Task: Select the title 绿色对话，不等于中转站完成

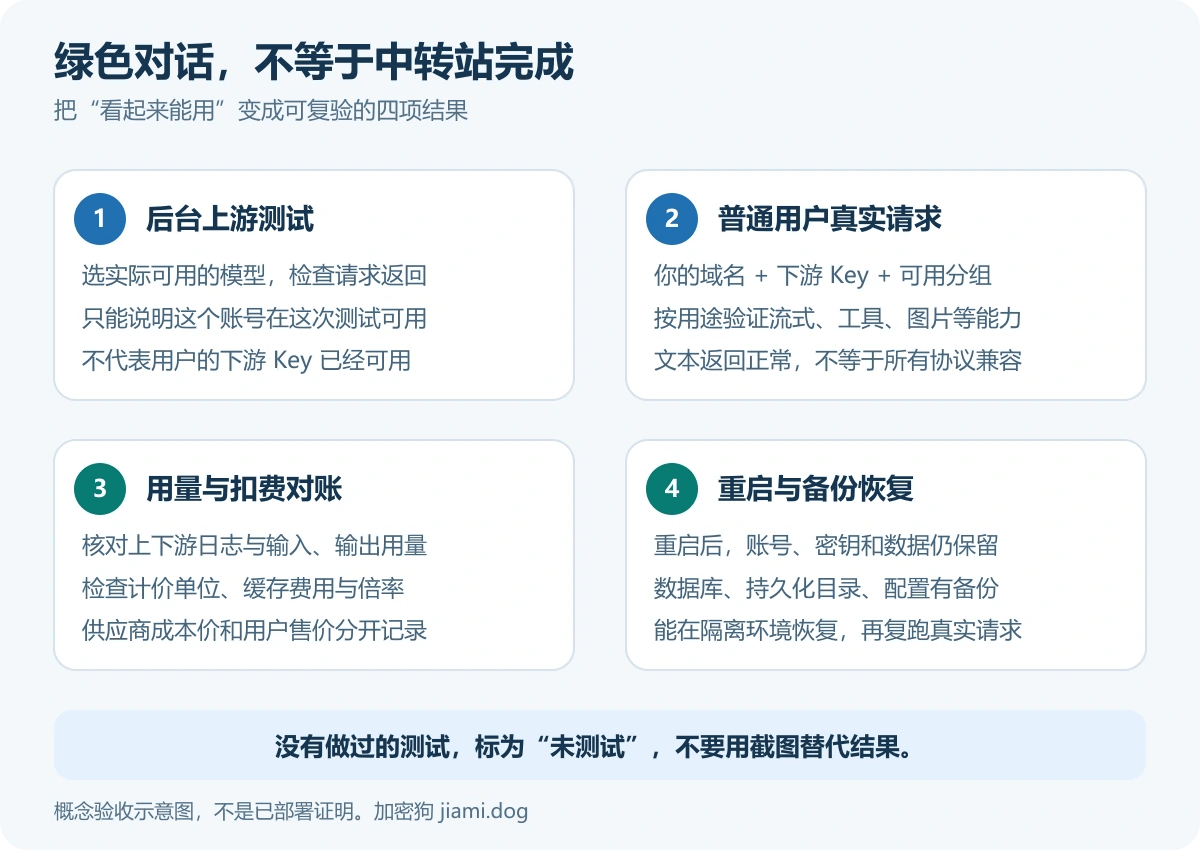Action: tap(314, 63)
